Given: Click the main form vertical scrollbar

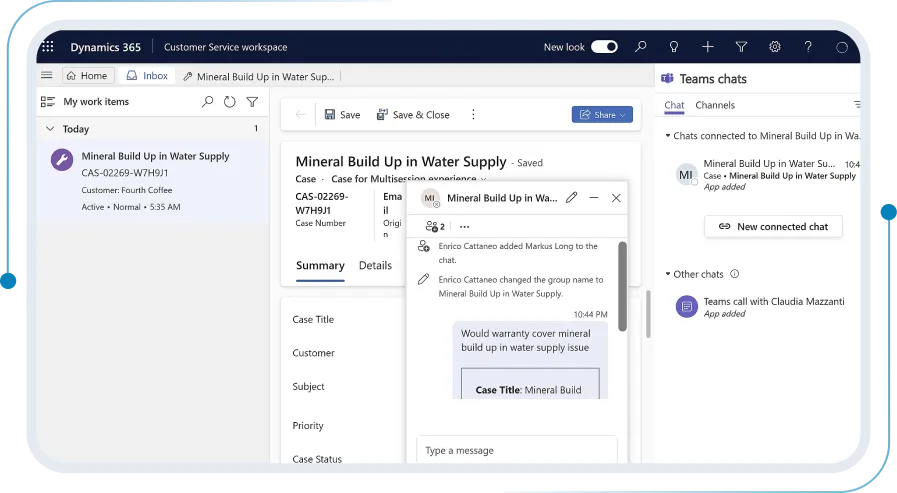Looking at the screenshot, I should 648,314.
